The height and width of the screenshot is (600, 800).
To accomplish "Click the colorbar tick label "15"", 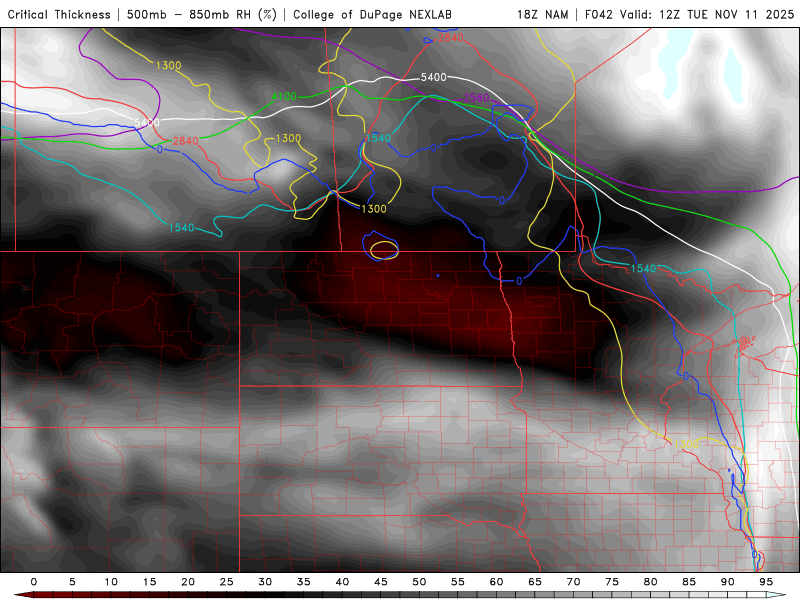I will click(x=149, y=582).
